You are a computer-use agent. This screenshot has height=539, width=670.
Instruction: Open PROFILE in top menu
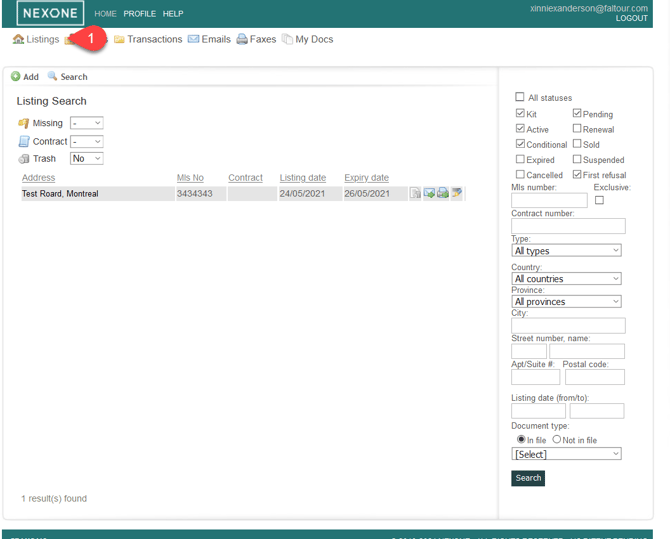tap(140, 14)
